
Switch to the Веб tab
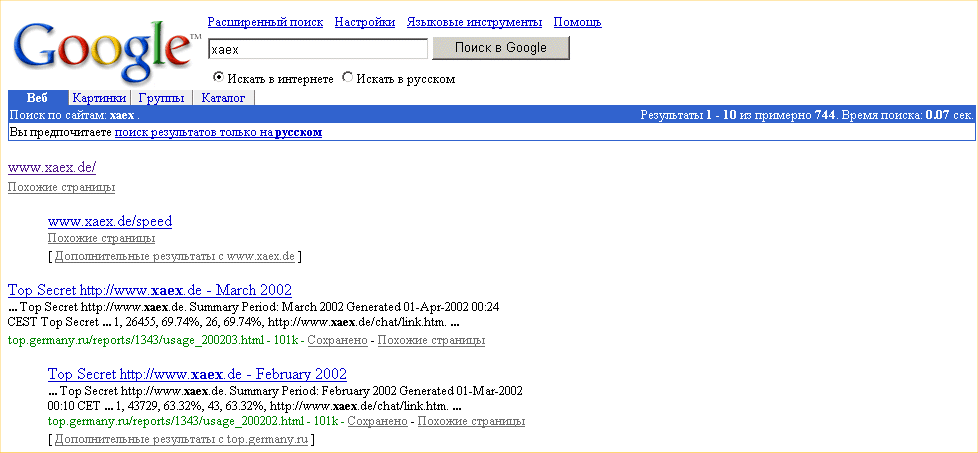click(37, 98)
